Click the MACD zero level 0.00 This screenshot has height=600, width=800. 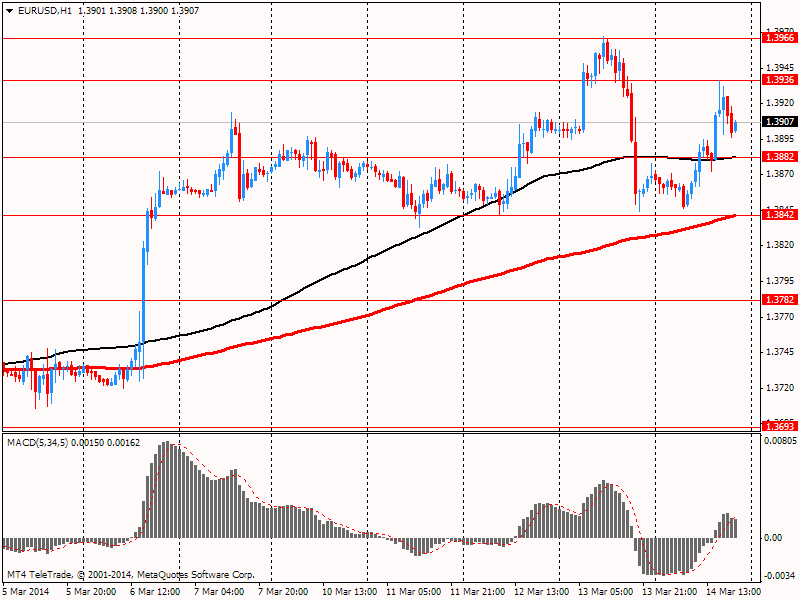pos(773,538)
